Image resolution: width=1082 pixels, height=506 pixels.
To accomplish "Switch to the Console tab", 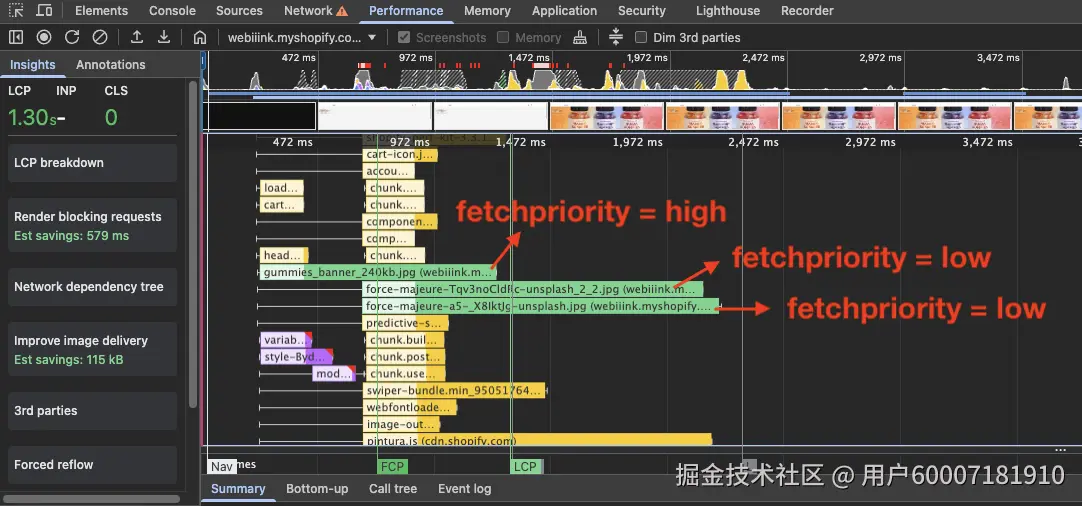I will click(x=173, y=10).
